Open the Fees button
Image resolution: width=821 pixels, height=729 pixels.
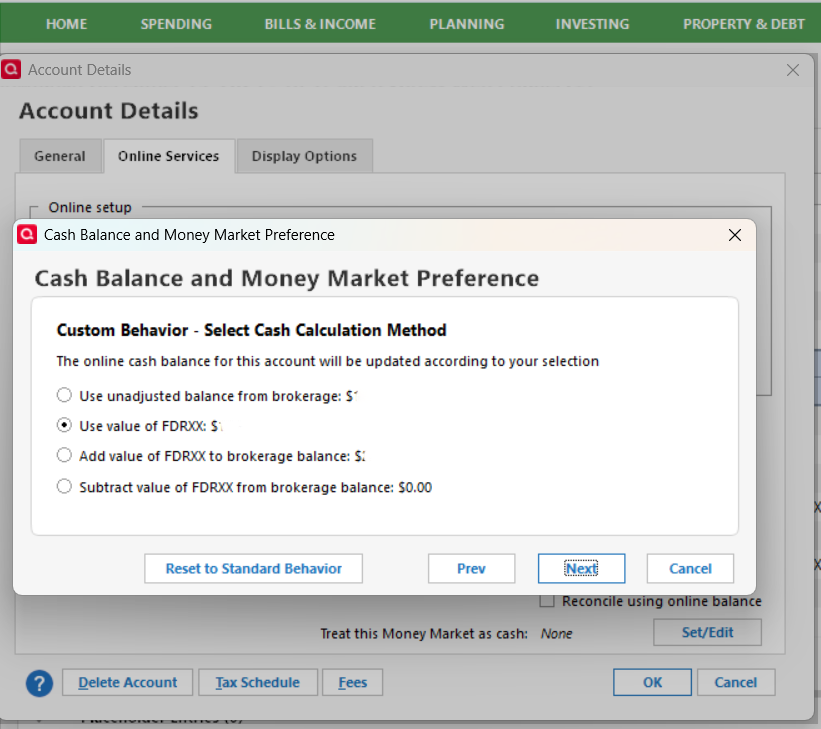pos(352,682)
